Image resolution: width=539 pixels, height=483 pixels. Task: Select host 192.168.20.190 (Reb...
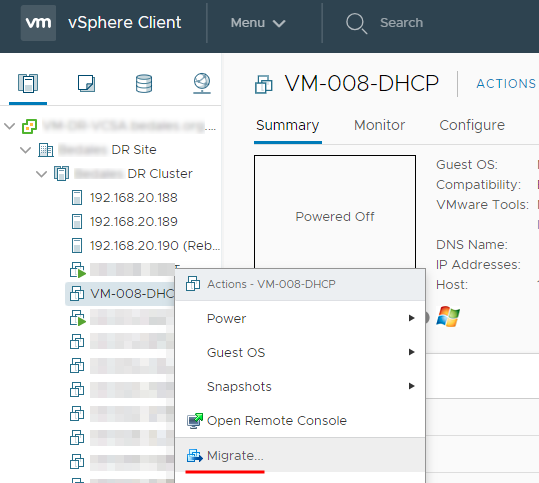tap(155, 246)
